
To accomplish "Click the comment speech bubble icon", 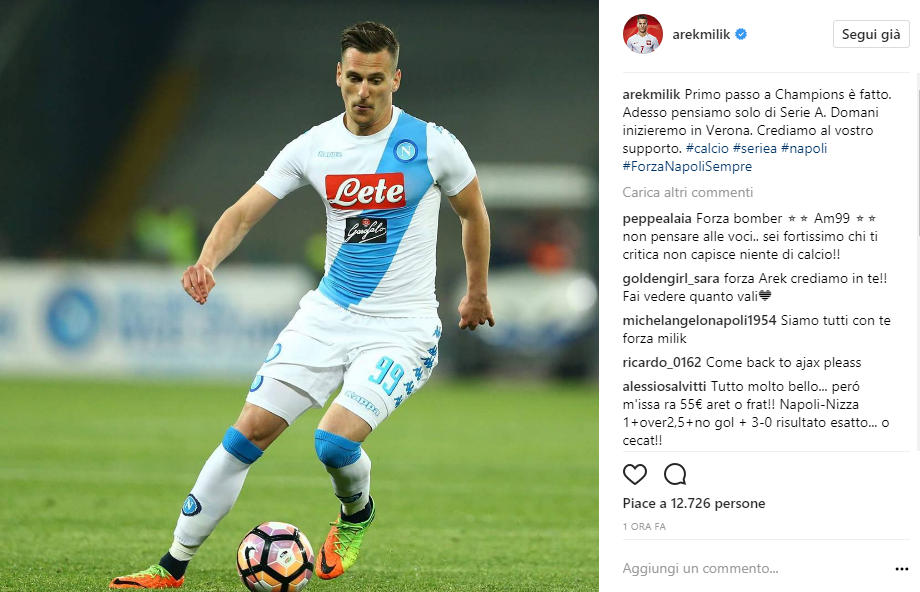I will click(x=675, y=474).
